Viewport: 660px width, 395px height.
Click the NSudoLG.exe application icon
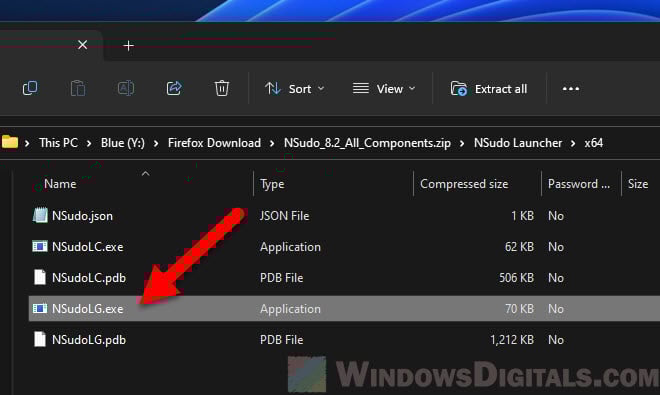[40, 308]
